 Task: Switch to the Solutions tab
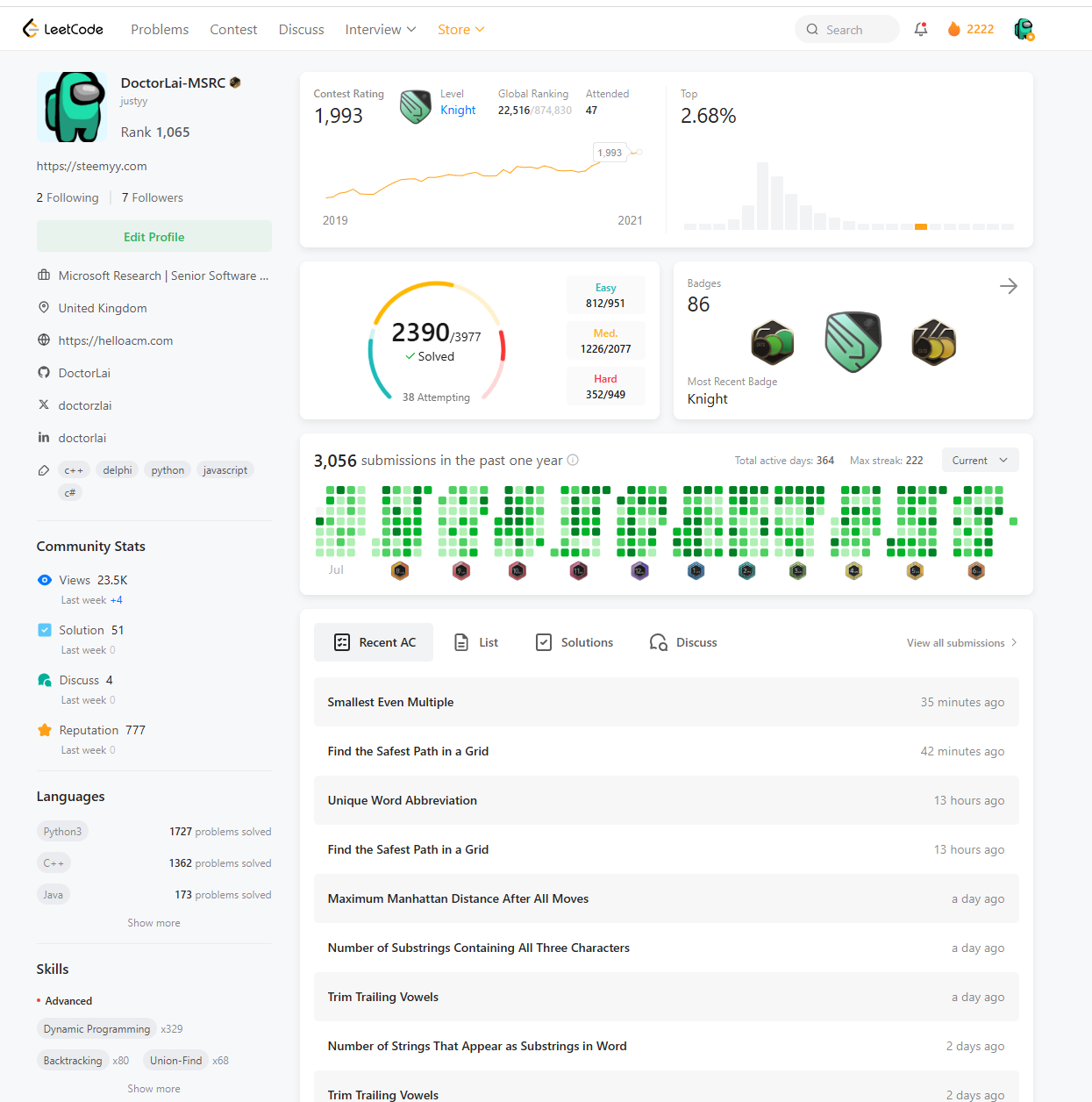pos(575,642)
